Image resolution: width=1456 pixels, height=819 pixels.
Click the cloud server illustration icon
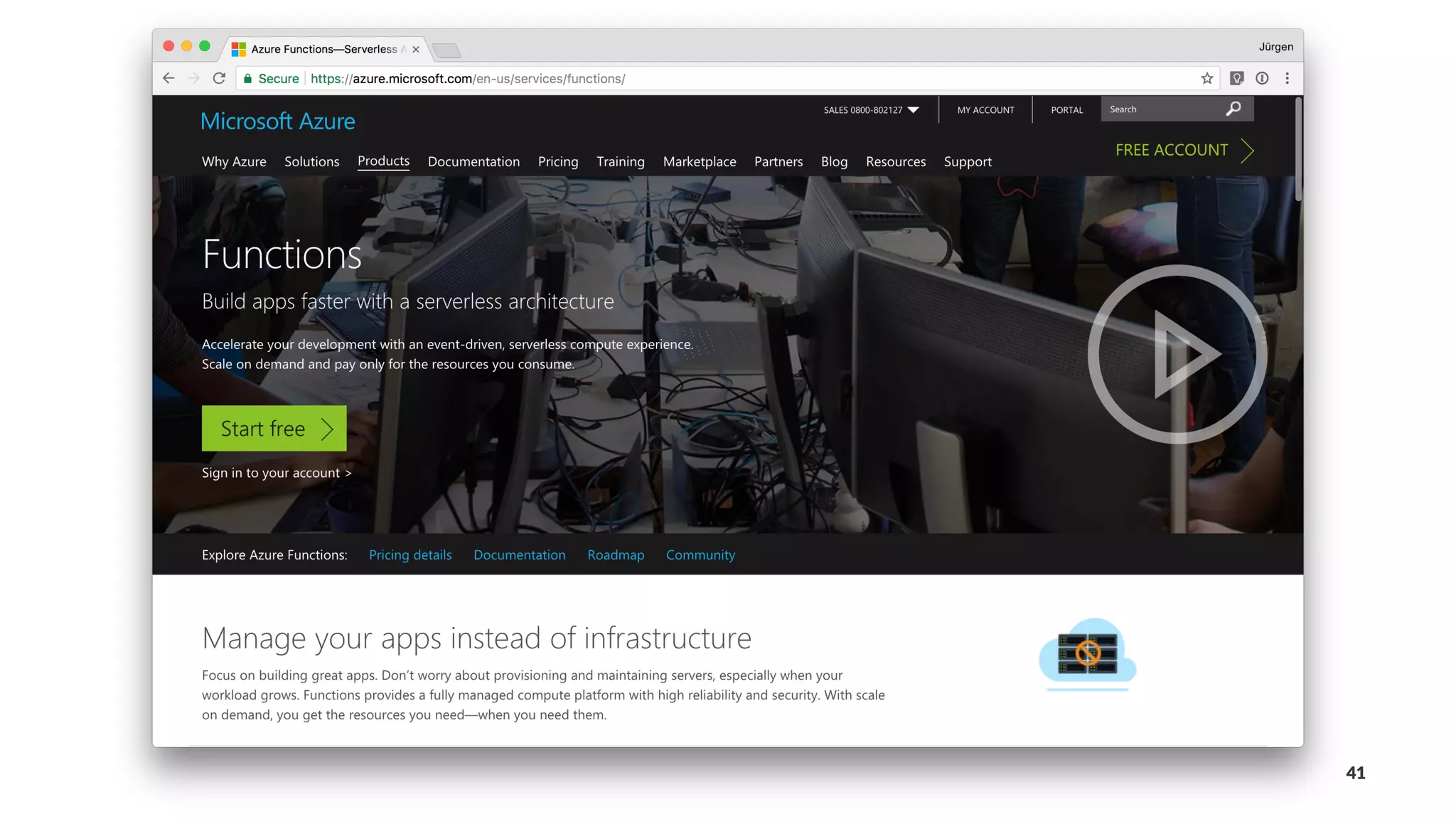click(x=1087, y=653)
